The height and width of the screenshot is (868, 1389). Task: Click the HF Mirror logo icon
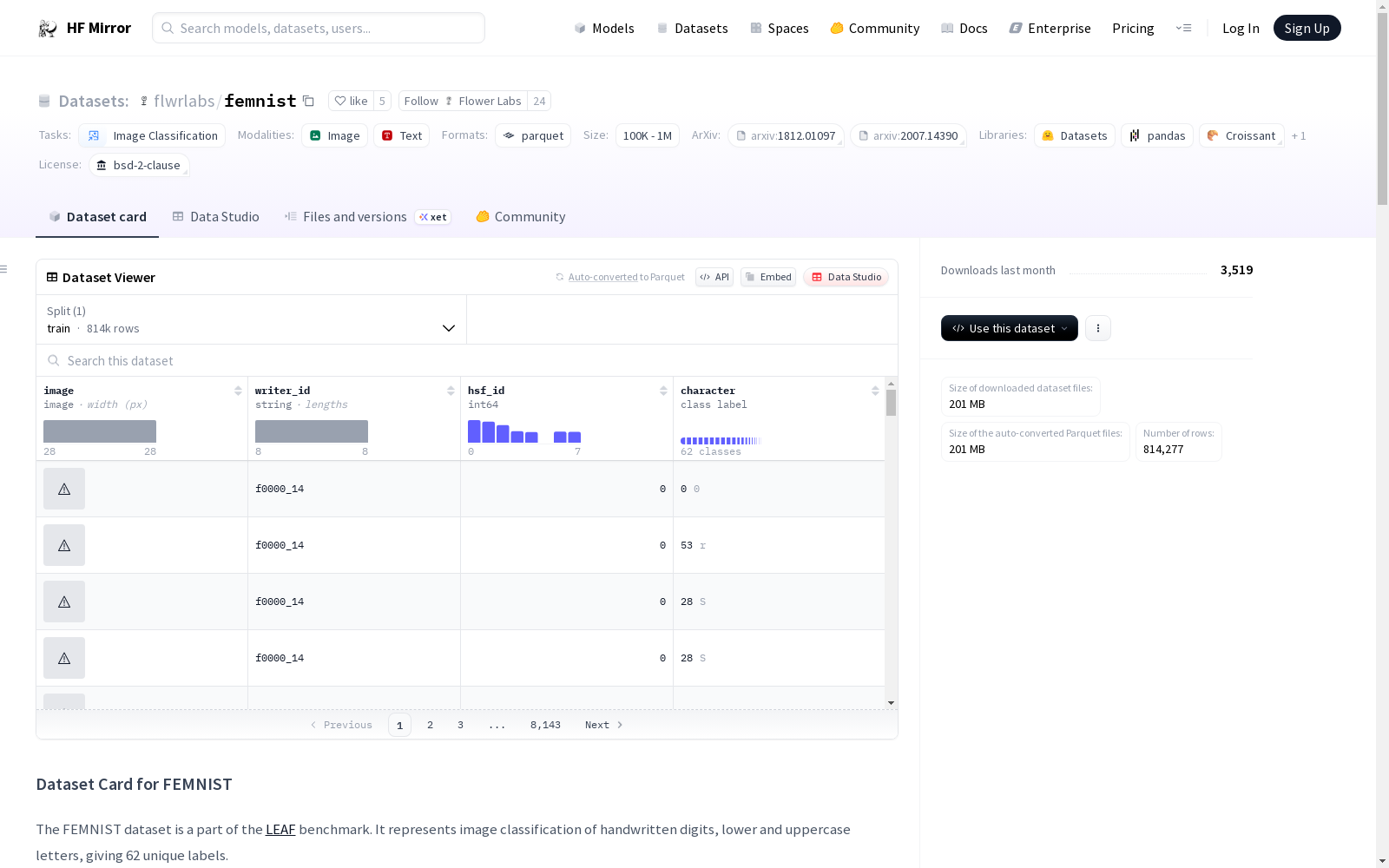coord(48,29)
